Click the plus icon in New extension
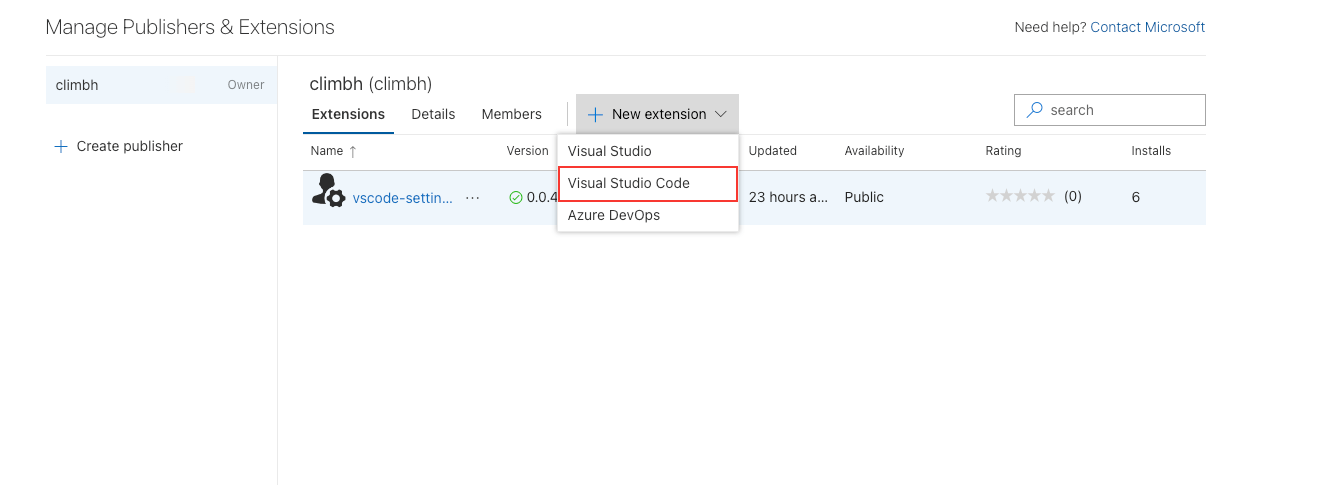 [595, 114]
